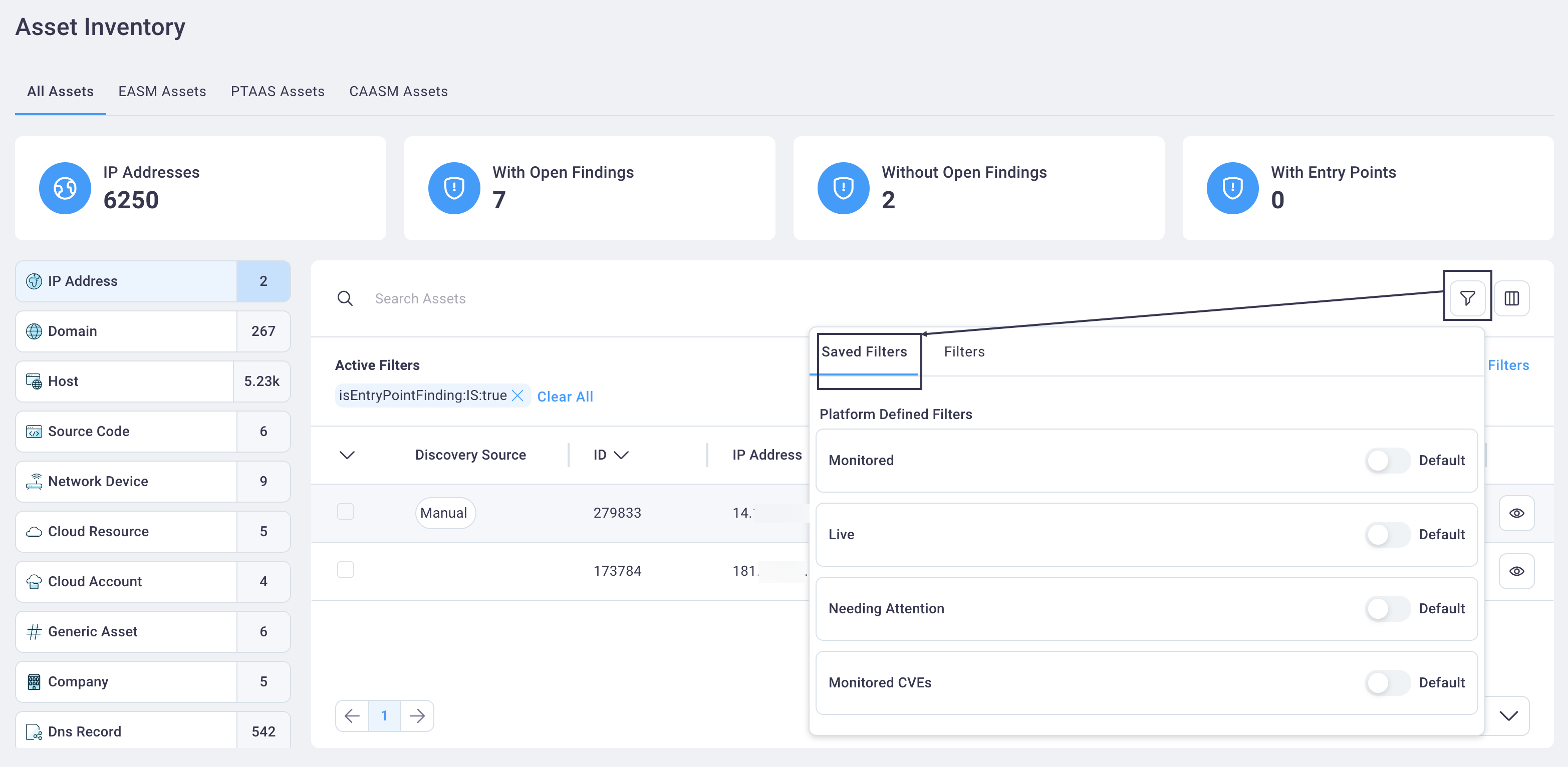Screen dimensions: 1568x767
Task: Click the Cloud Account icon
Action: [34, 581]
